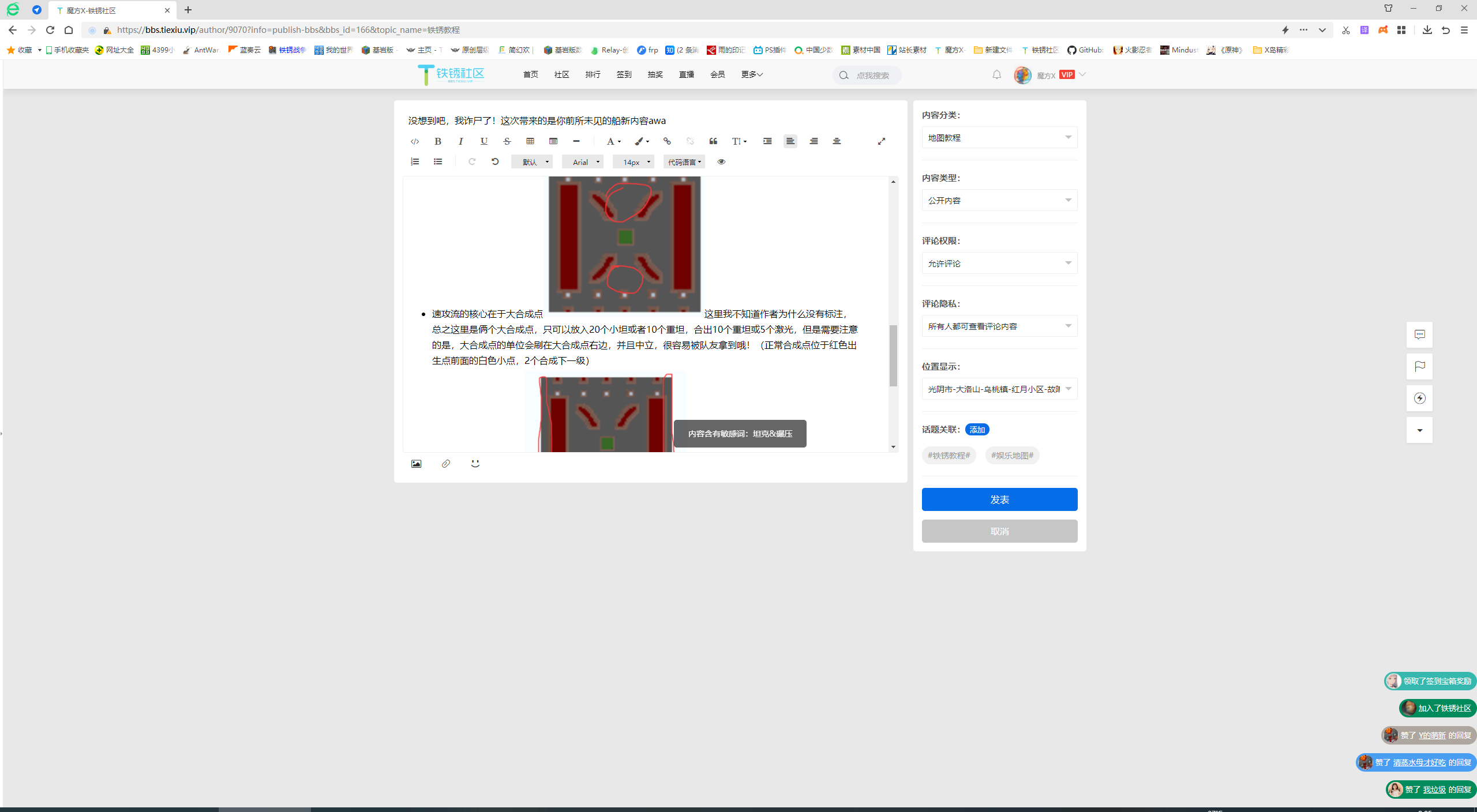Toggle bold formatting
The image size is (1477, 812).
pyautogui.click(x=438, y=141)
